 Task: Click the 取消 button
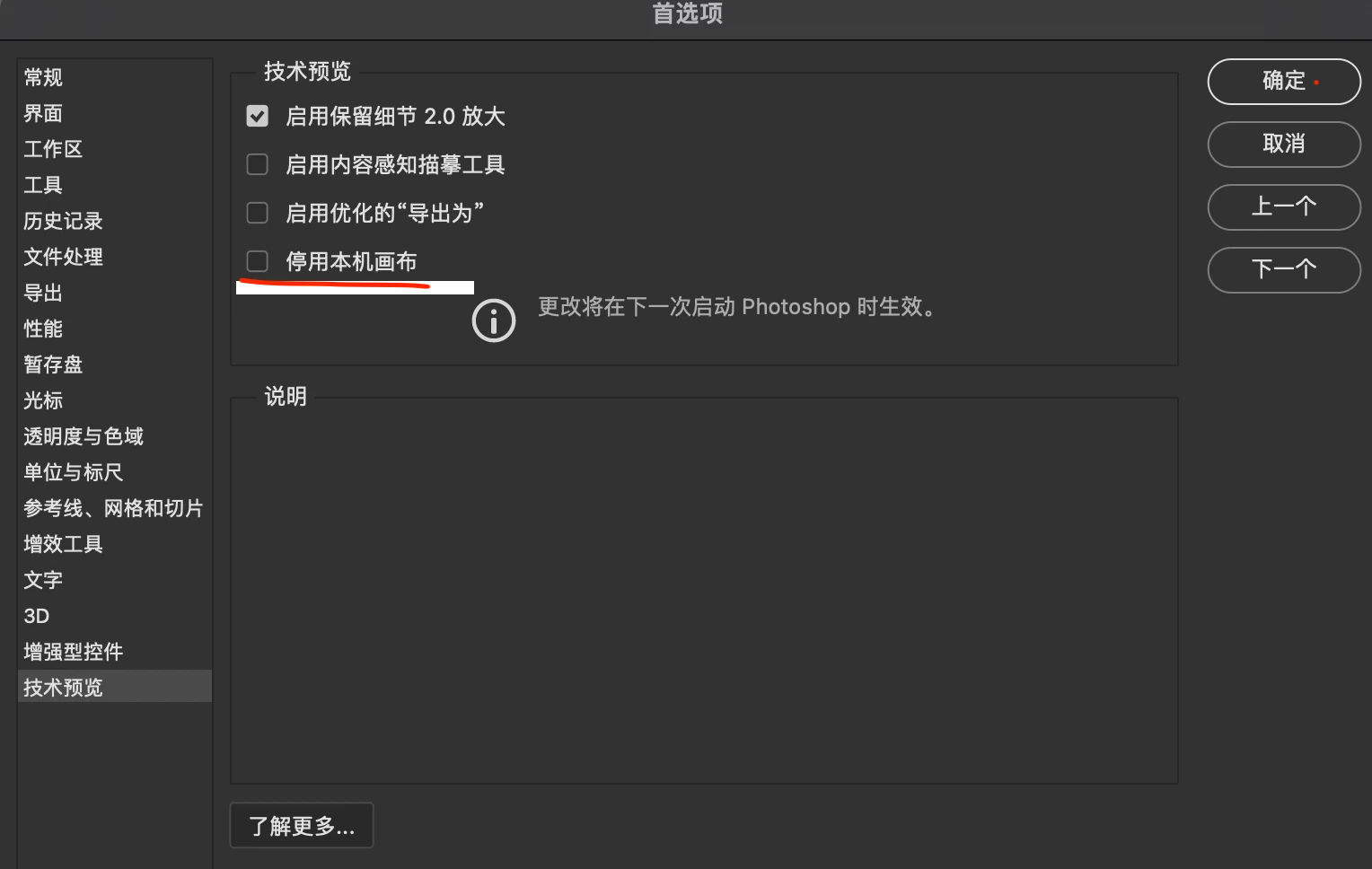pos(1284,145)
